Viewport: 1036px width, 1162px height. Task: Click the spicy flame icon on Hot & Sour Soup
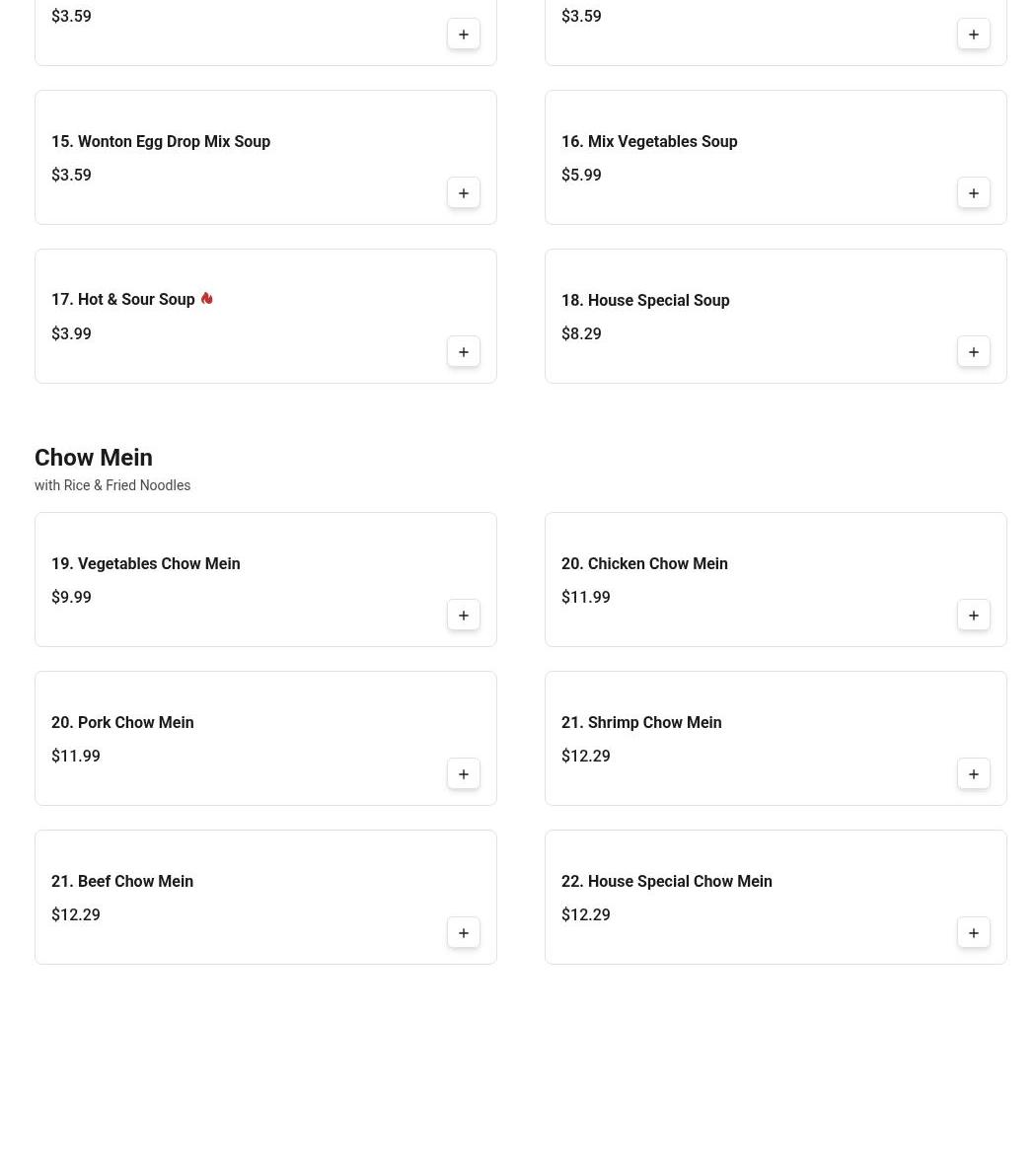[206, 298]
